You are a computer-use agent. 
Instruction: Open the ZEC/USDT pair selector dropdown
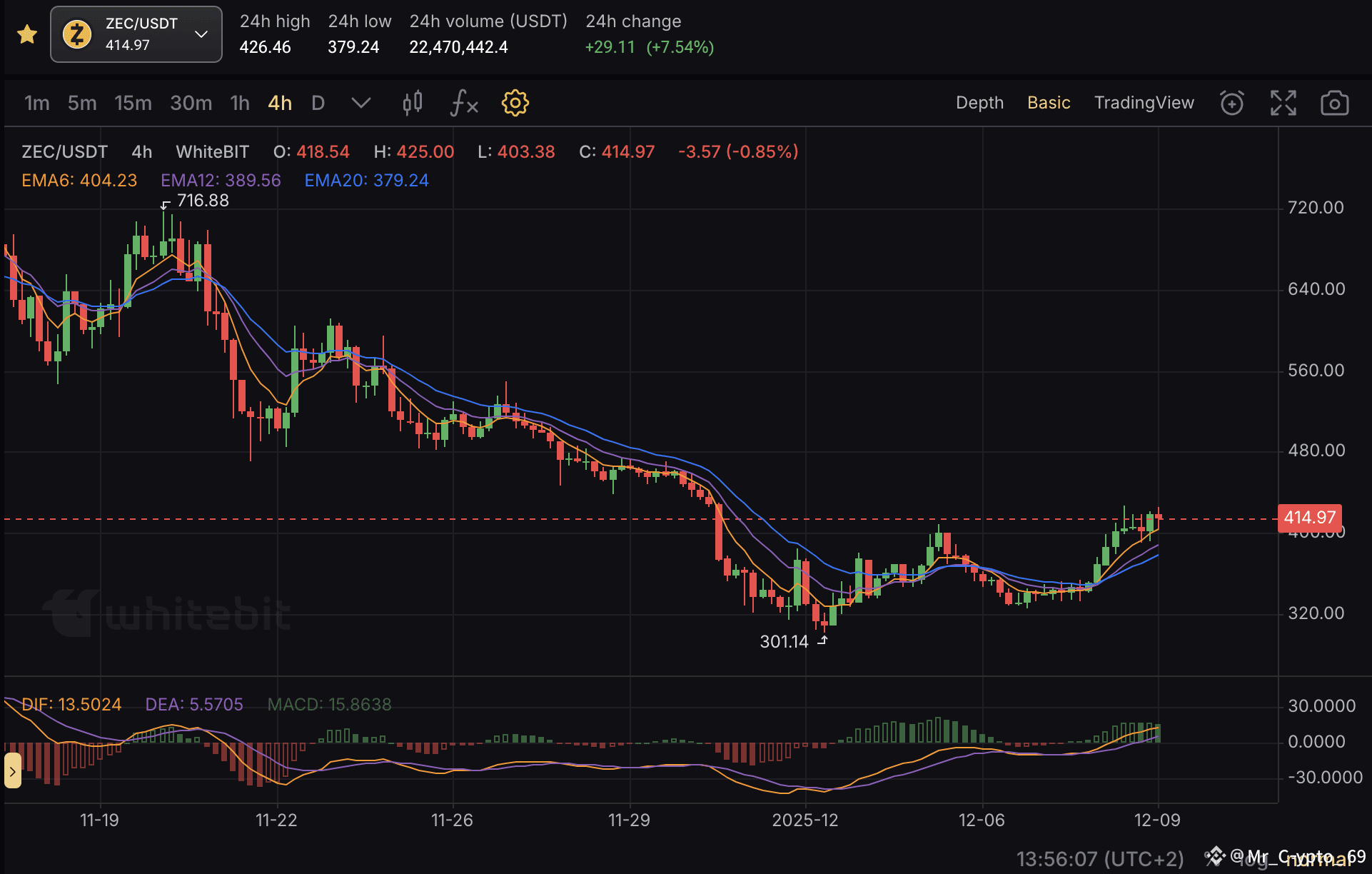click(x=136, y=34)
